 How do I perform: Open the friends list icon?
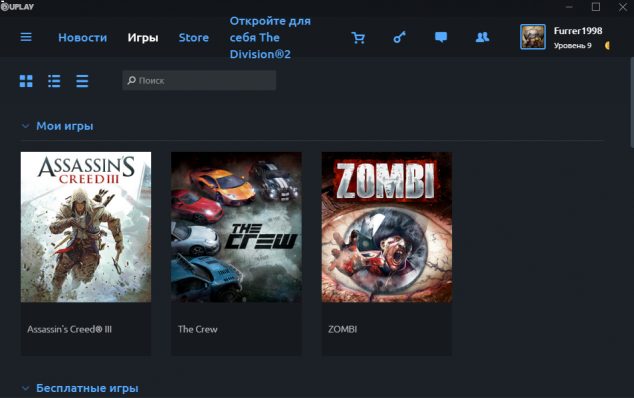pyautogui.click(x=482, y=38)
